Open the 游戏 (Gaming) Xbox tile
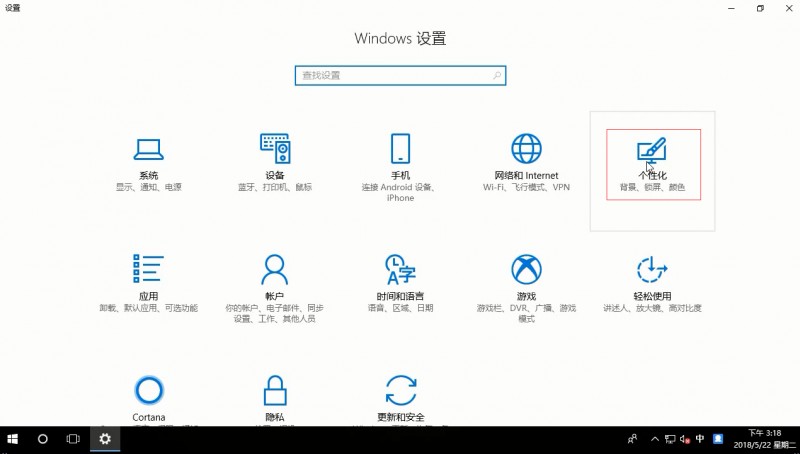This screenshot has width=800, height=454. pos(526,288)
